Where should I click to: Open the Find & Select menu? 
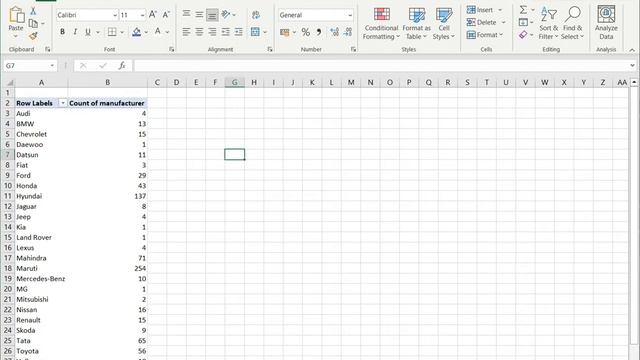[x=572, y=23]
